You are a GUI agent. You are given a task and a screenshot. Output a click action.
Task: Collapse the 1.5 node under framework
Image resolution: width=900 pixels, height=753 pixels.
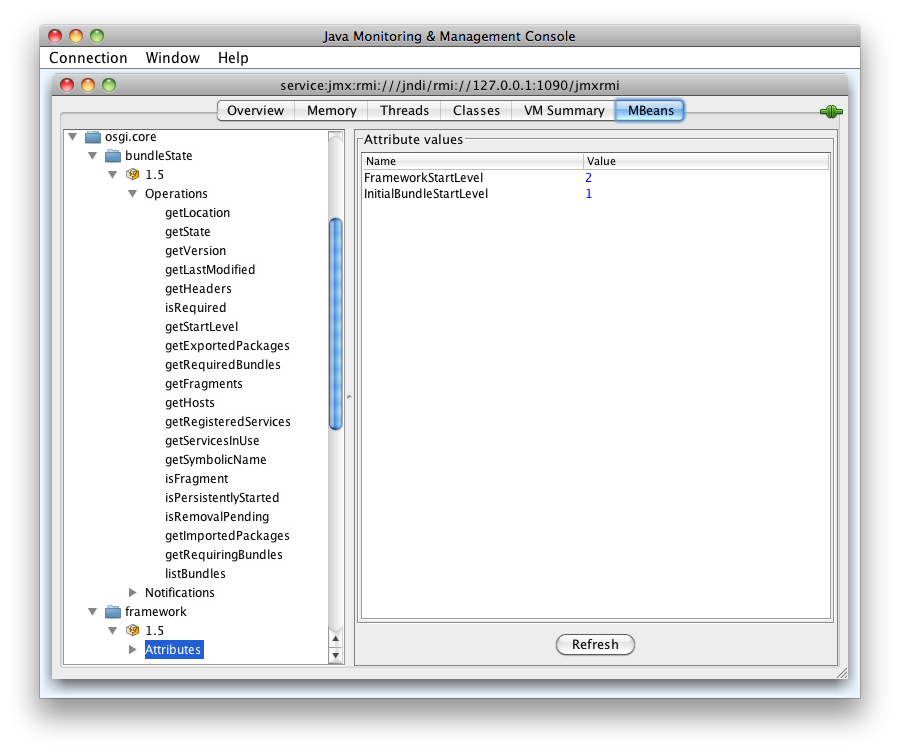click(x=112, y=630)
